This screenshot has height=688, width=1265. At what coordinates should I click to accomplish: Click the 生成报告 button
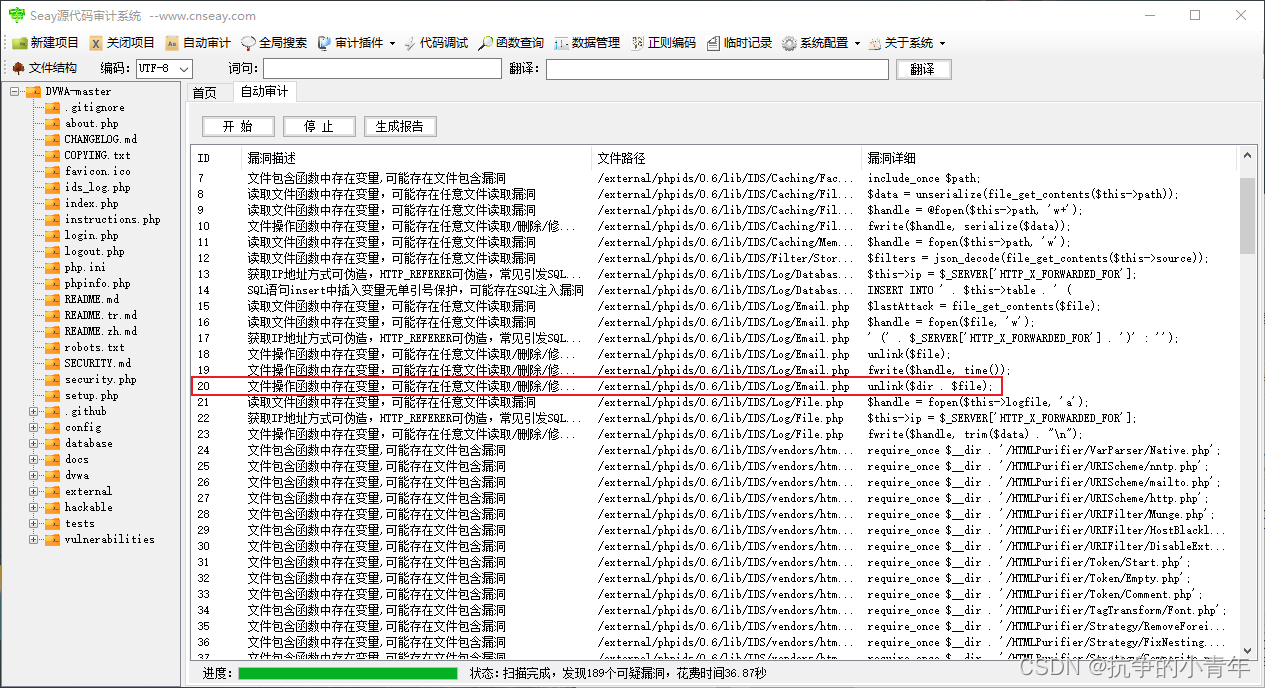(400, 126)
